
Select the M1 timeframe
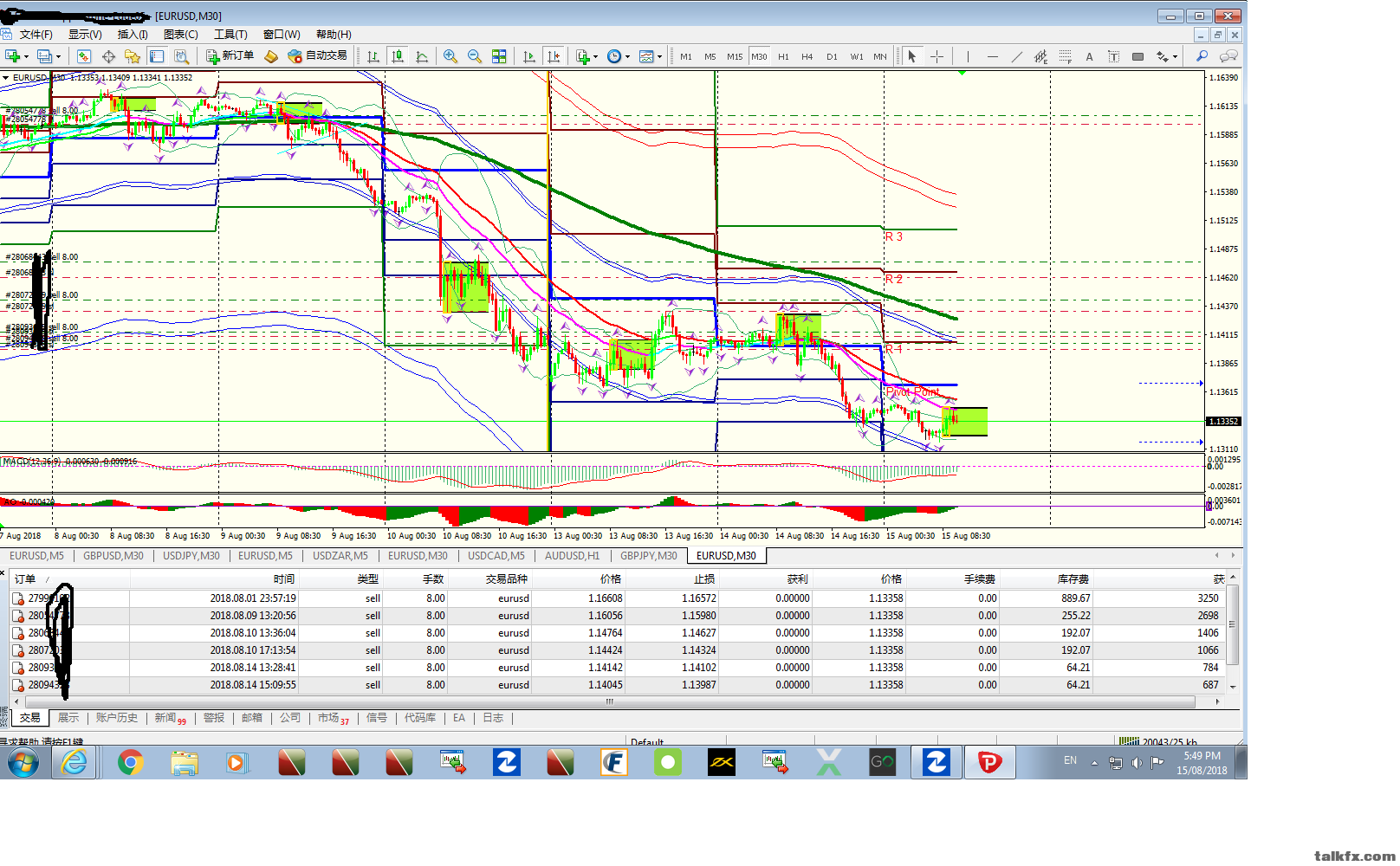(686, 56)
